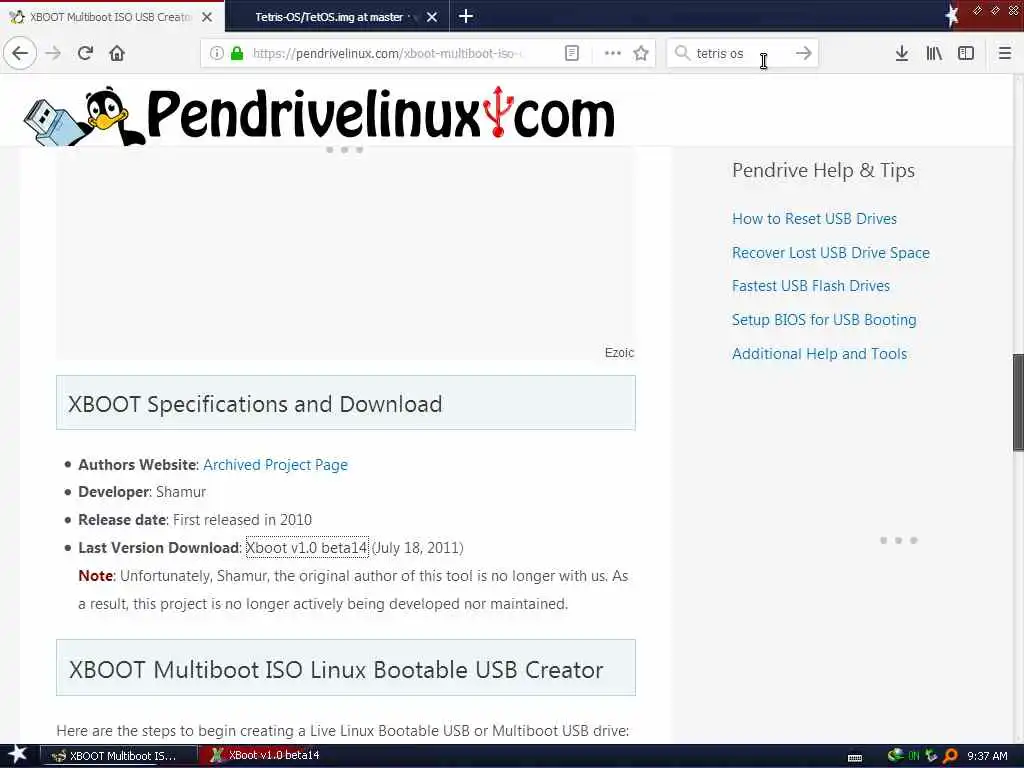Click the Pendrive Help & Tips heading

(823, 170)
